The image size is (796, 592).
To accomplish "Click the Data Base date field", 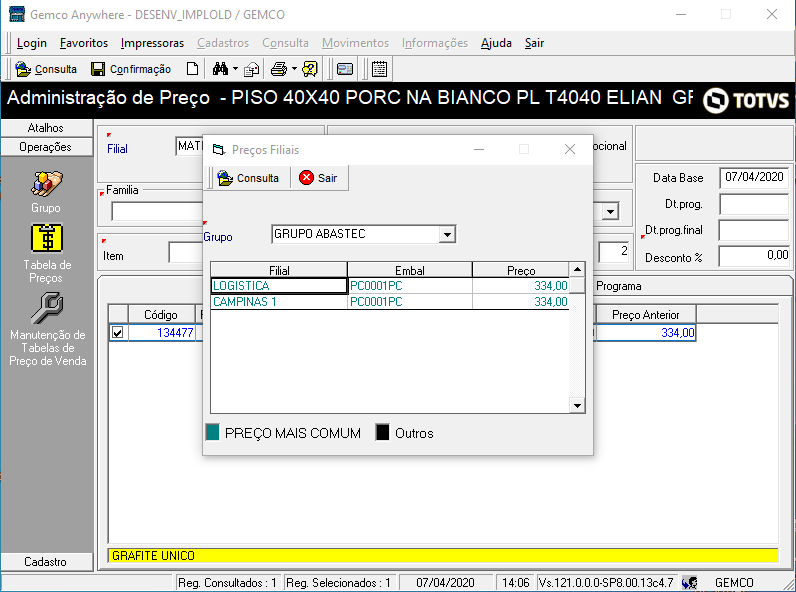I will click(754, 177).
